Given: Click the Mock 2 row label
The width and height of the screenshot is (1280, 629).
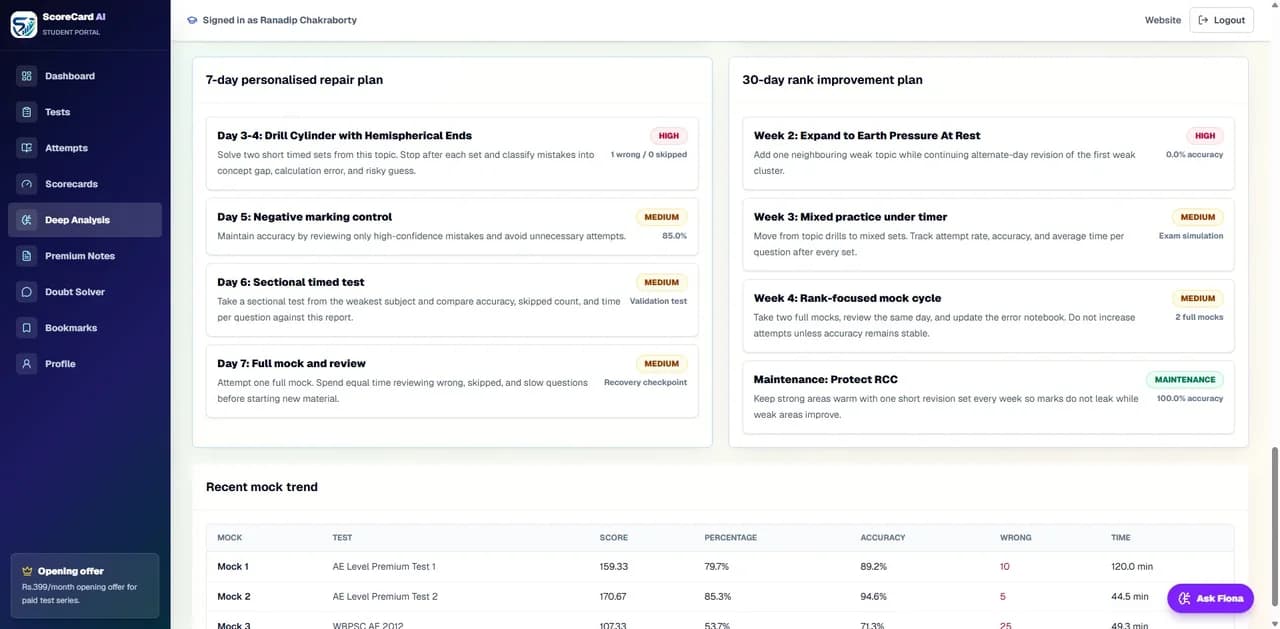Looking at the screenshot, I should (234, 597).
